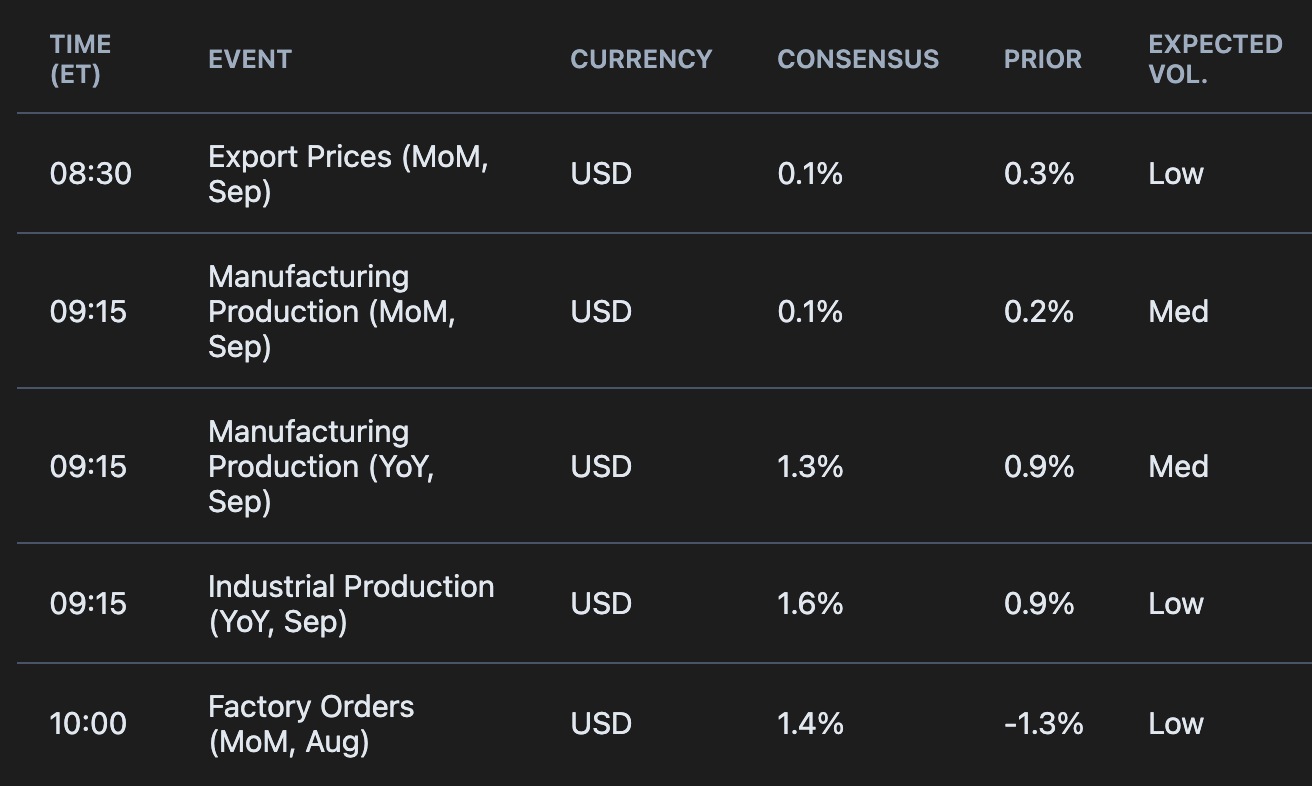The image size is (1312, 786).
Task: Open Manufacturing Production (MoM, Sep) event
Action: 331,311
